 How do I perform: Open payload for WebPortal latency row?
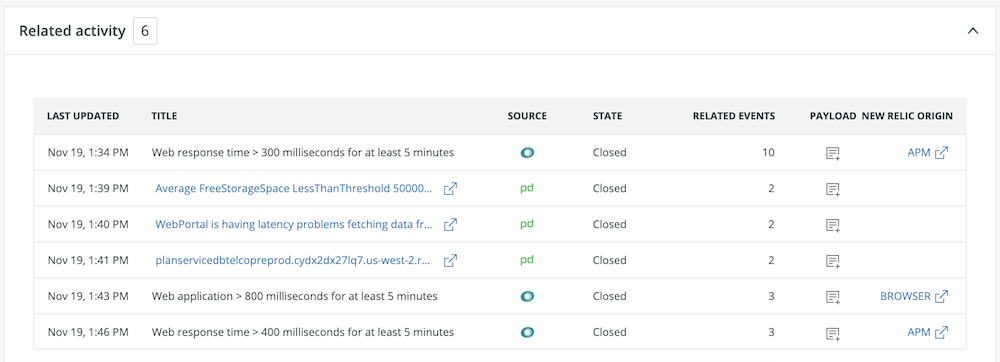click(x=833, y=224)
